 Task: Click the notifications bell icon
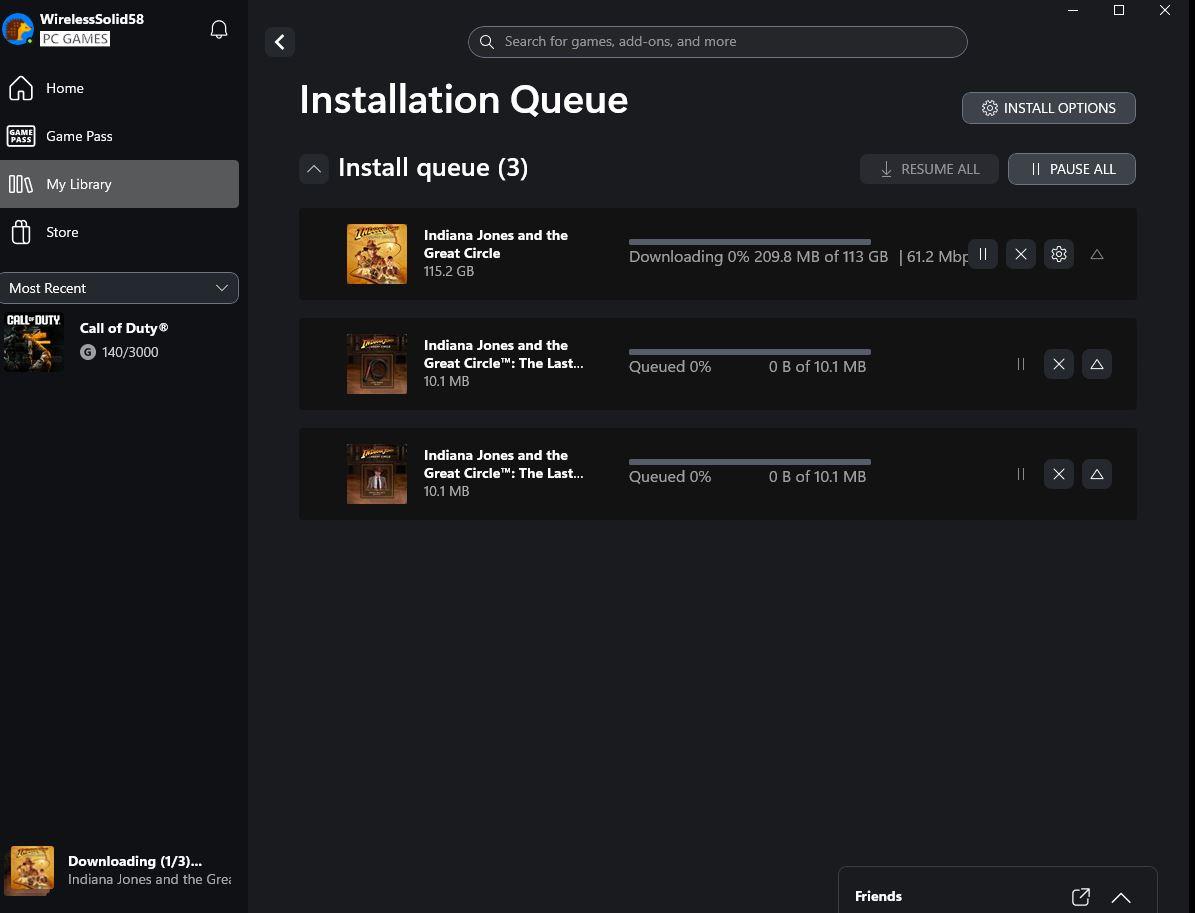[x=219, y=30]
